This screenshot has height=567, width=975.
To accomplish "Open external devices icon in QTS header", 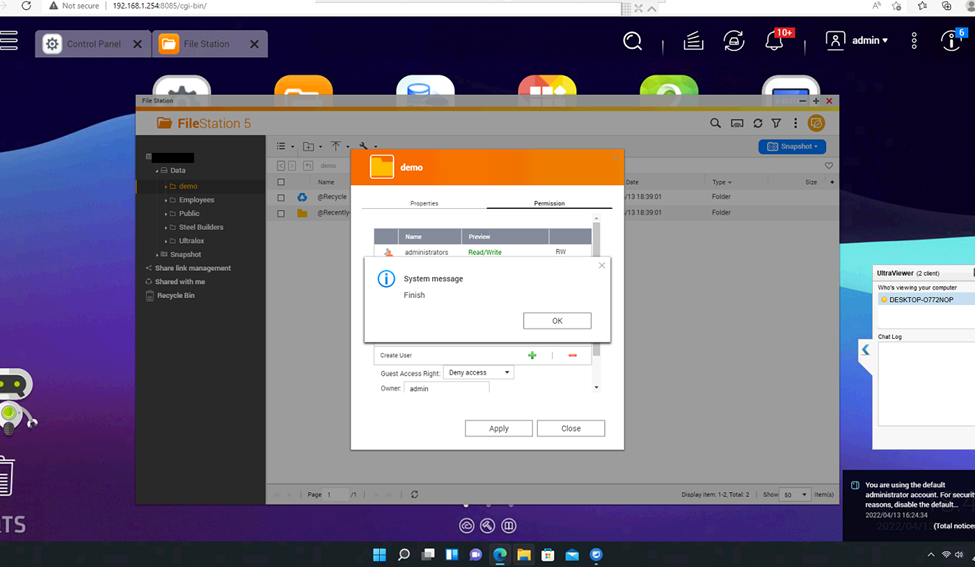I will 734,41.
